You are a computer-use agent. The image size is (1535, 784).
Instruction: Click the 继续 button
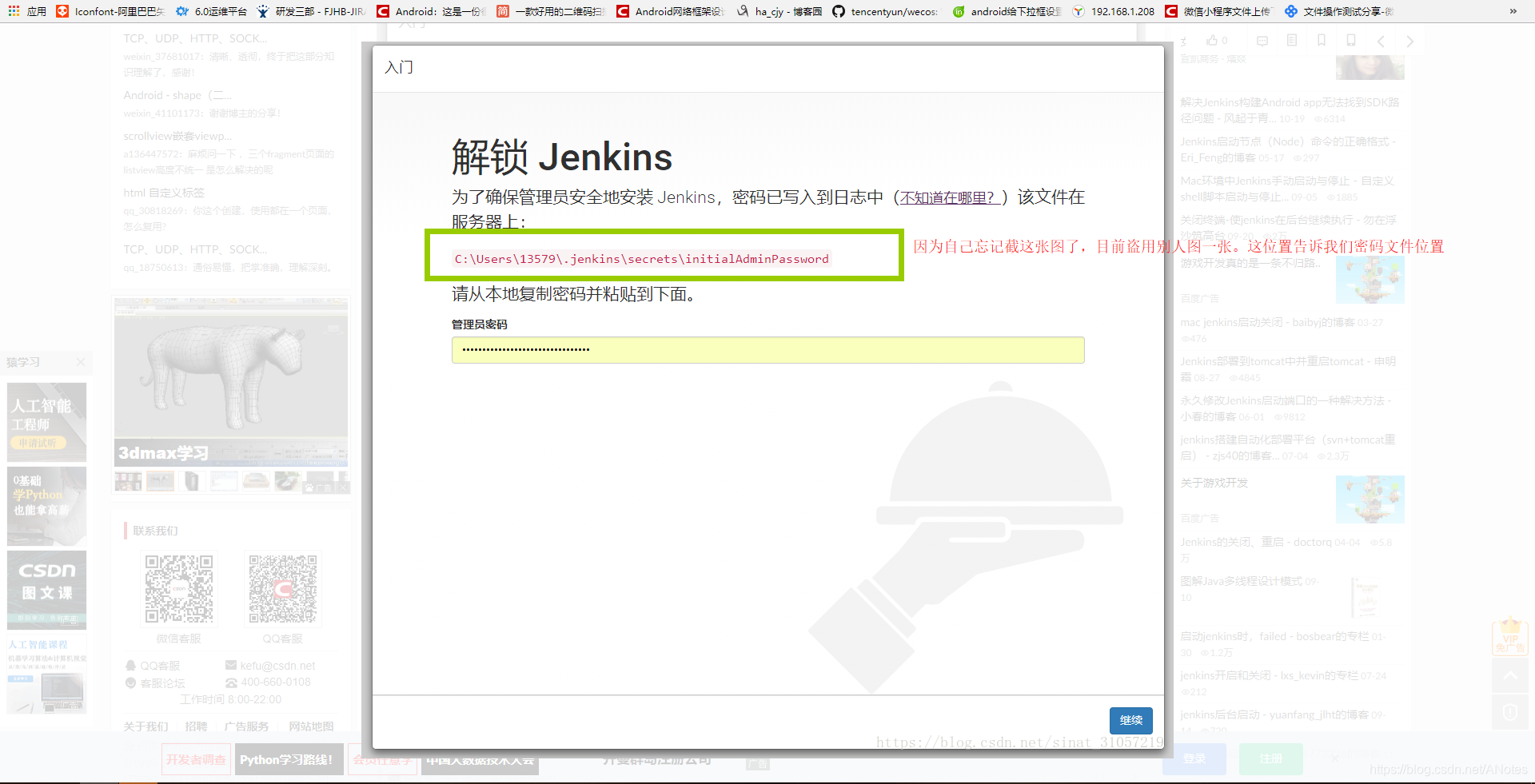click(x=1130, y=720)
